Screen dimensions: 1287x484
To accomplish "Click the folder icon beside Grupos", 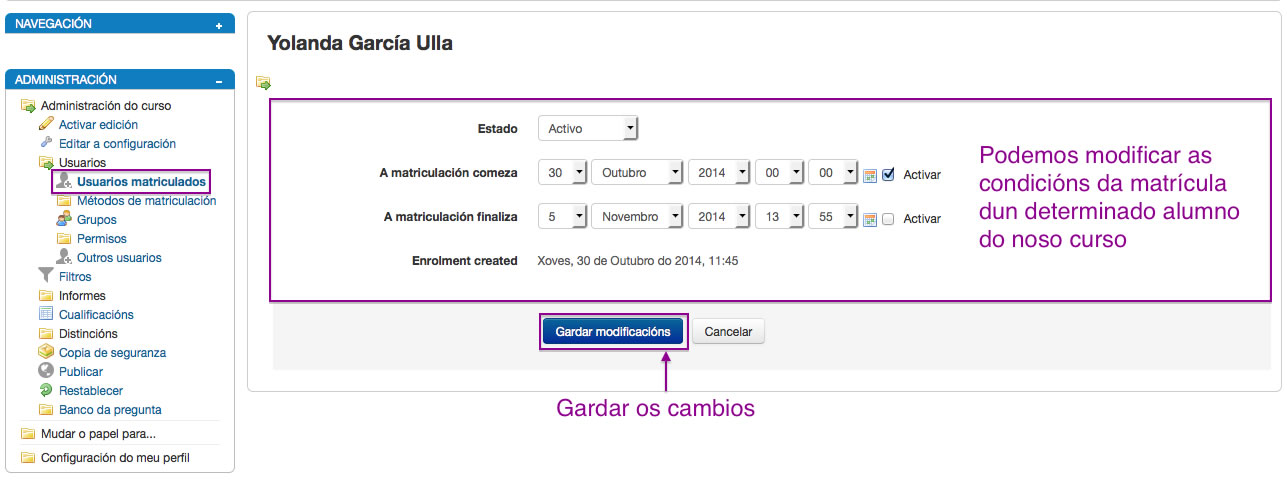I will 64,220.
